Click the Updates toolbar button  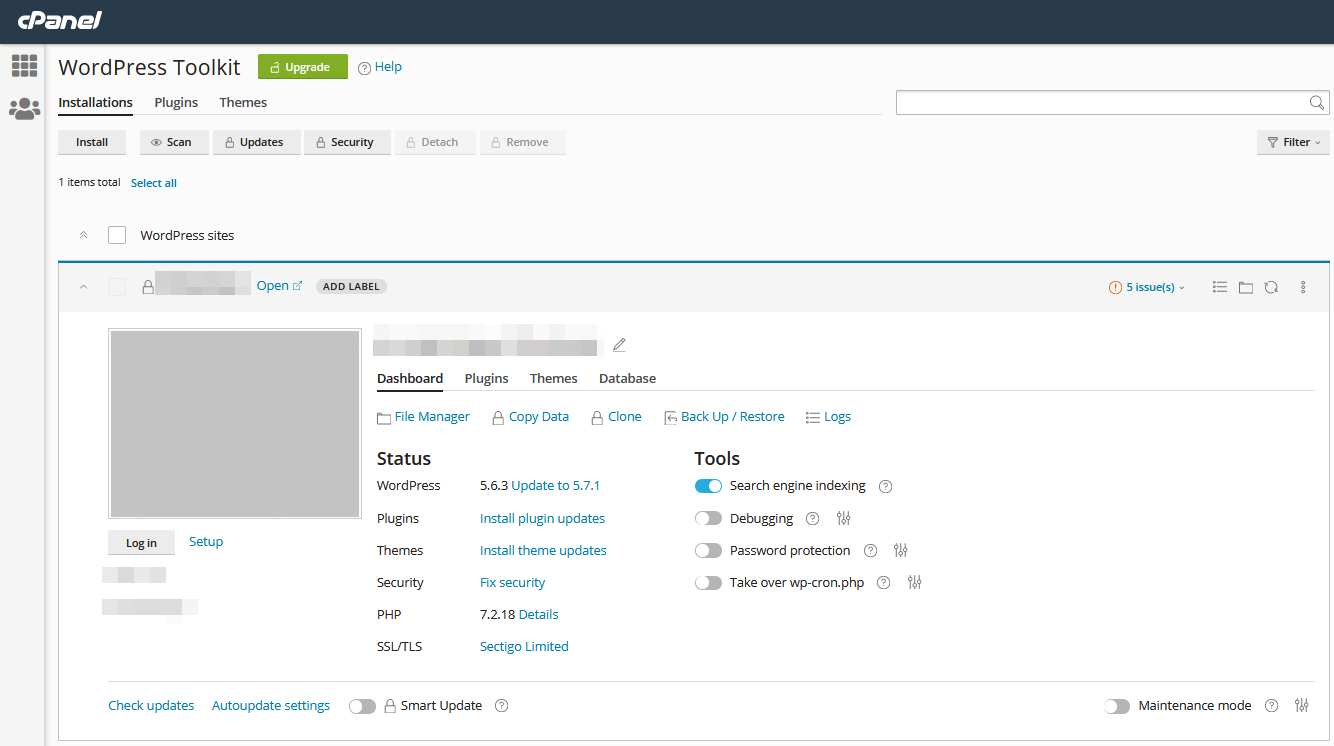(257, 142)
